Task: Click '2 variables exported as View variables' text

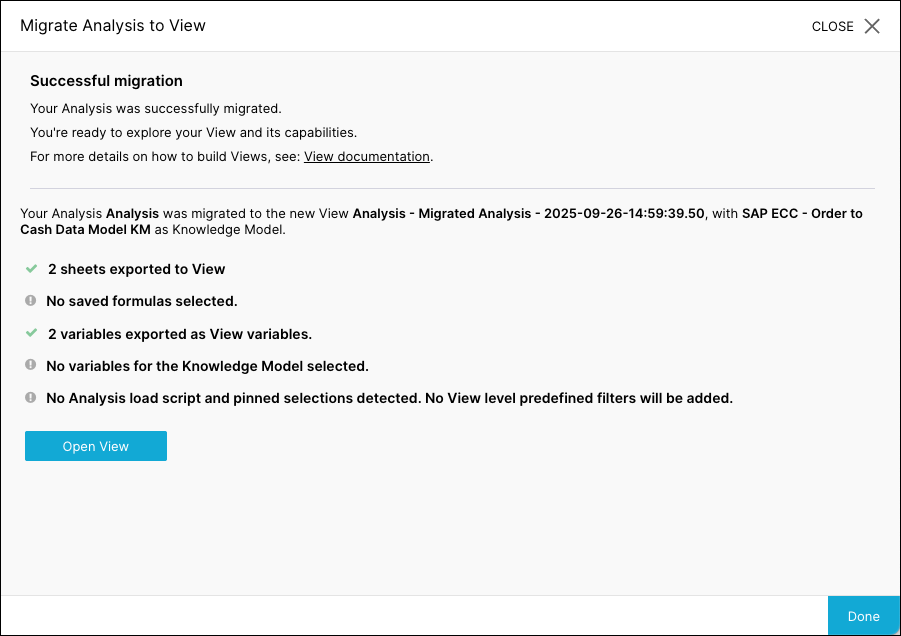Action: (x=180, y=334)
